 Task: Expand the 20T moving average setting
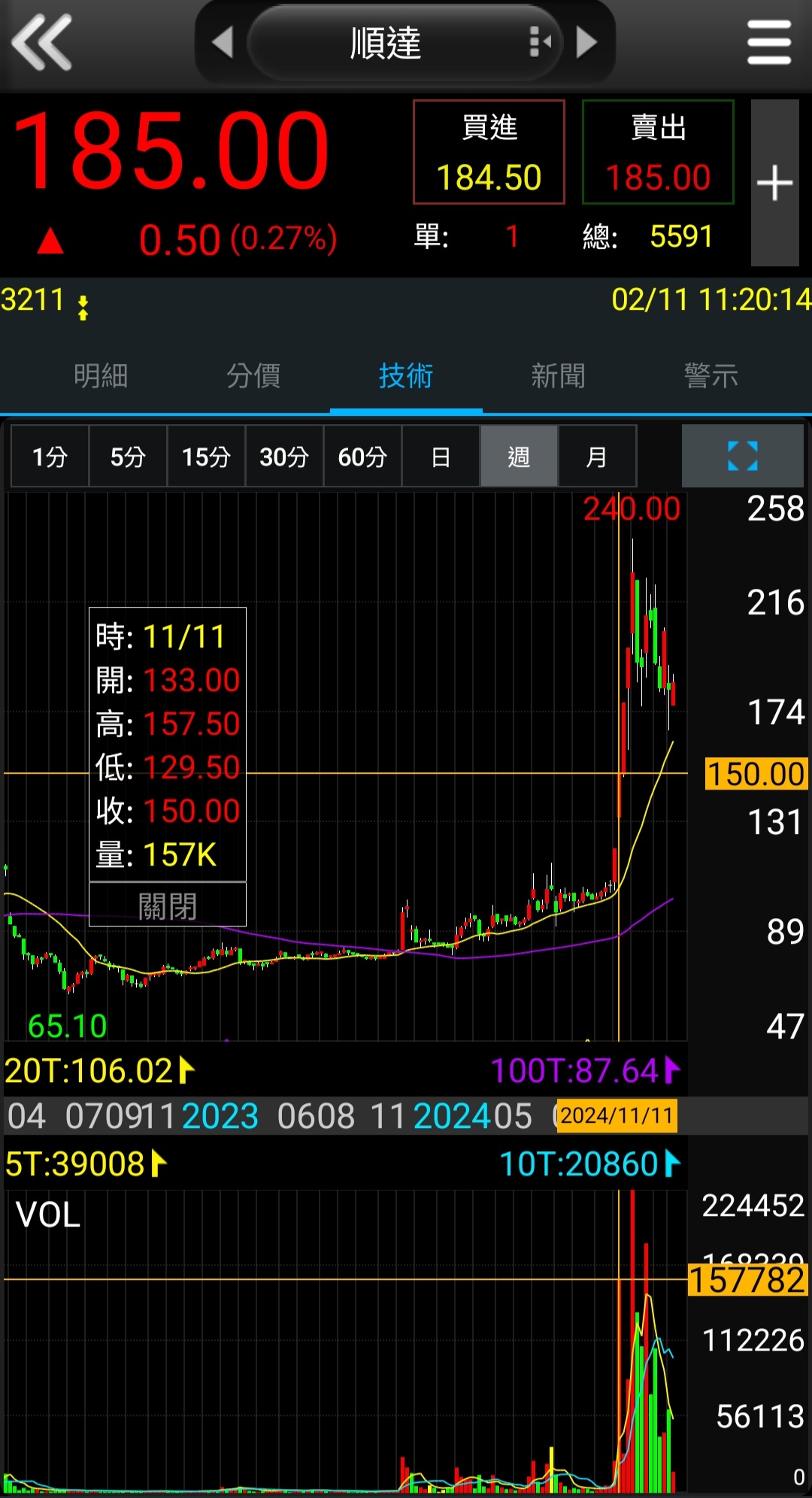186,1070
